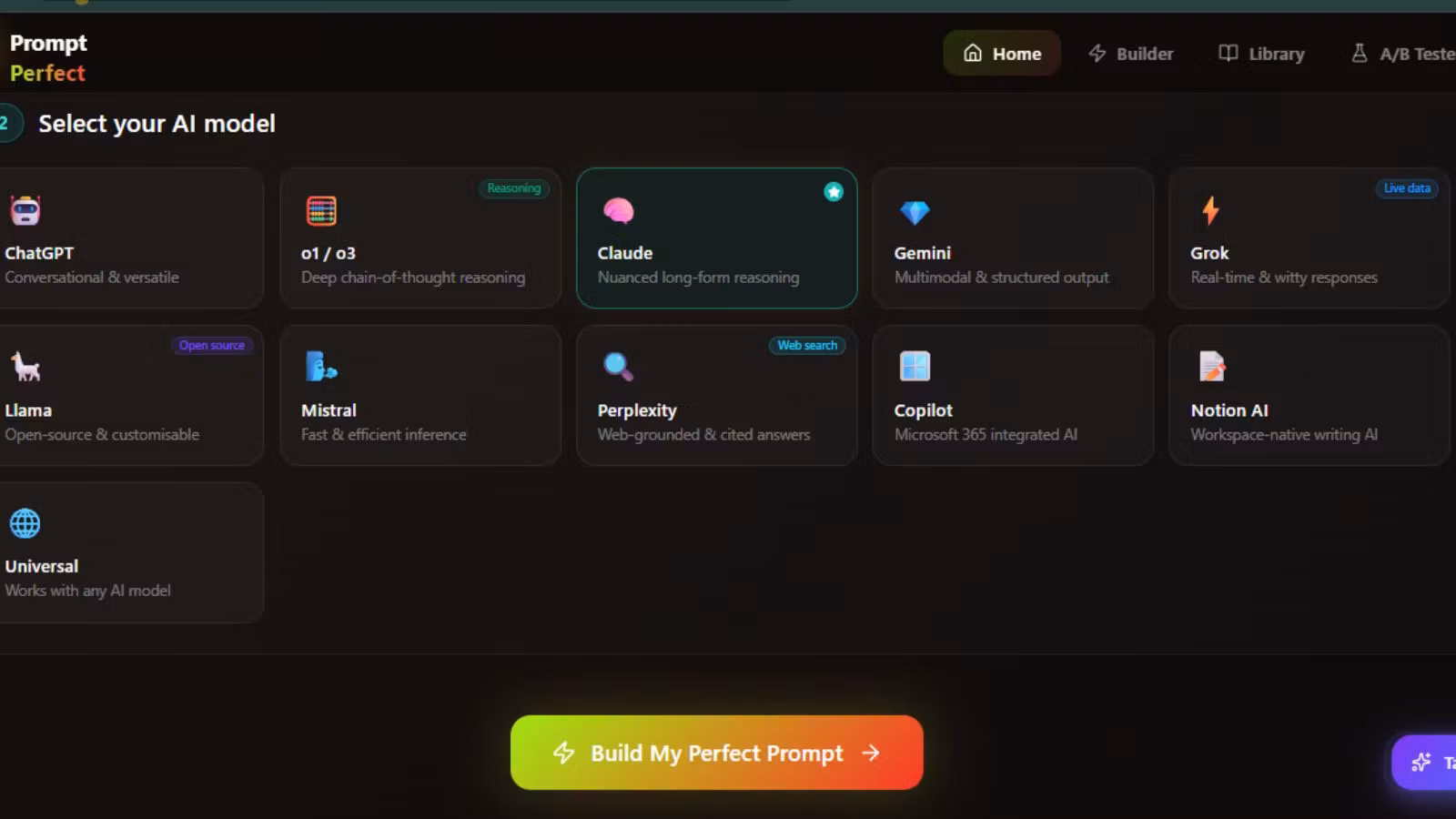Click the bolt icon in Build button

[x=564, y=753]
